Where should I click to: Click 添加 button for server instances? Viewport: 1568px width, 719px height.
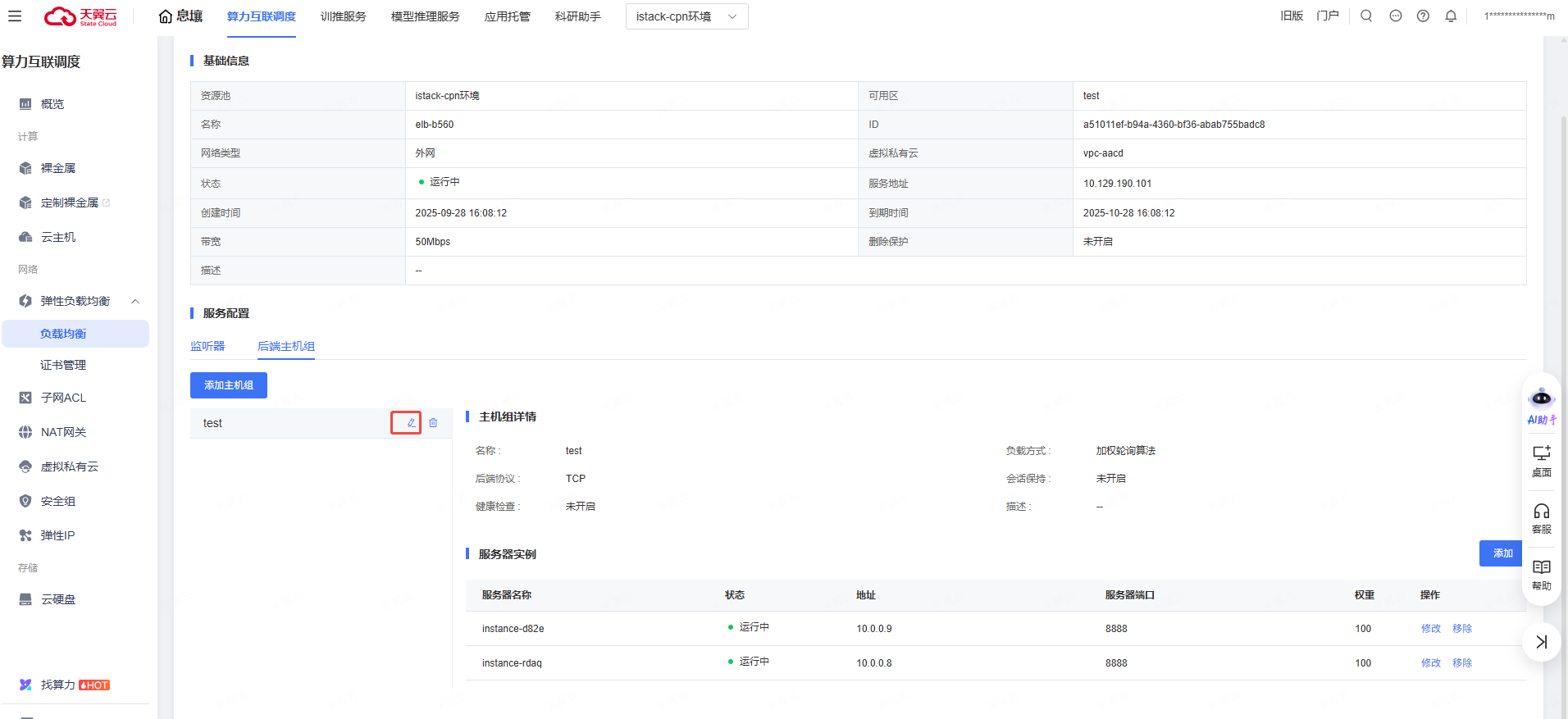pyautogui.click(x=1502, y=553)
